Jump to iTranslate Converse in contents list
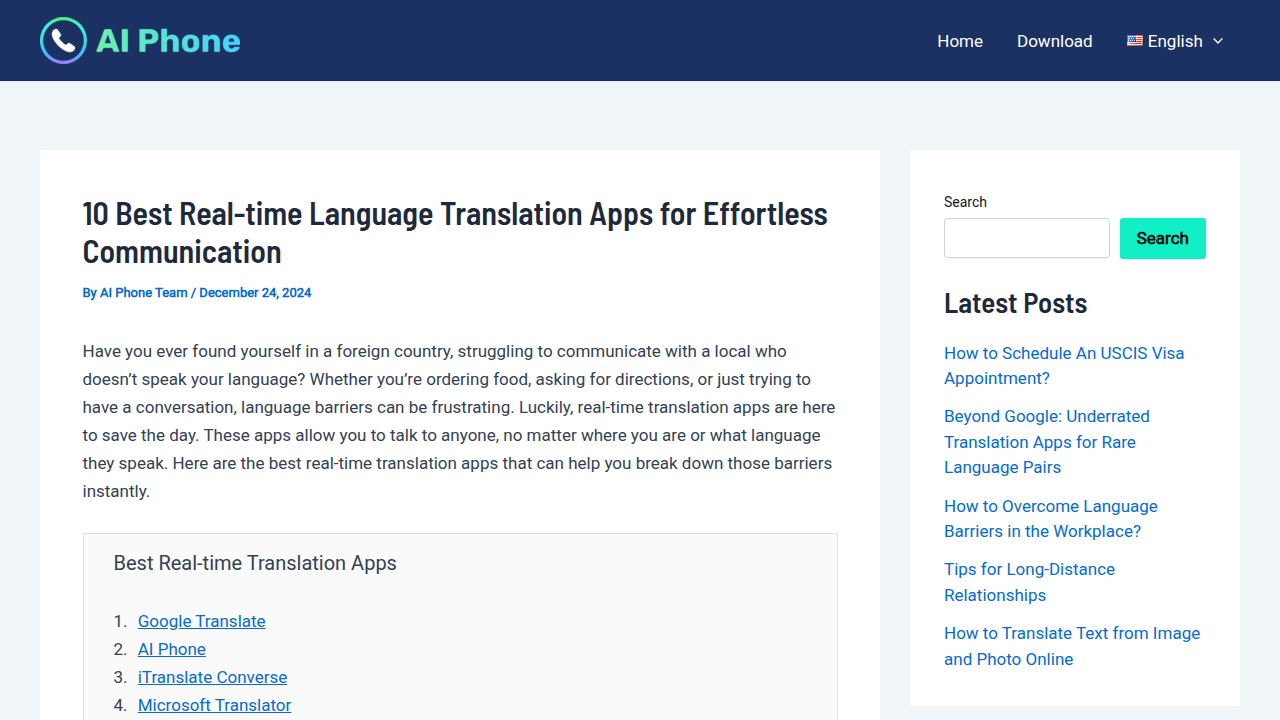Screen dimensions: 1280x720 pyautogui.click(x=212, y=677)
